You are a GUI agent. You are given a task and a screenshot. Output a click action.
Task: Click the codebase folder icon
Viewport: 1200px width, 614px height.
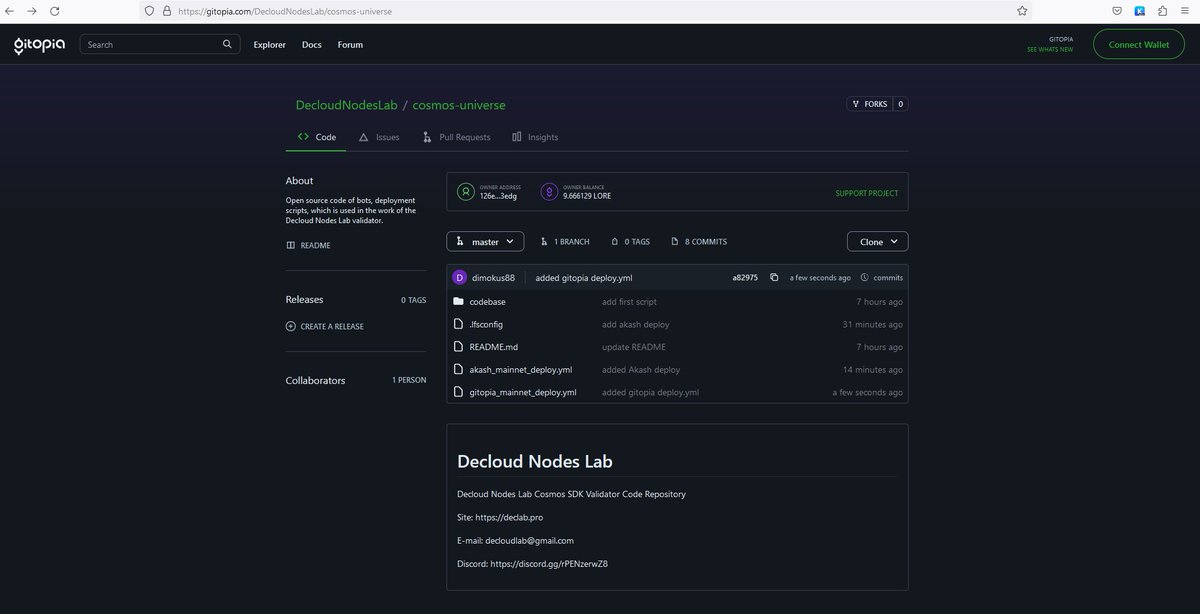[x=458, y=301]
